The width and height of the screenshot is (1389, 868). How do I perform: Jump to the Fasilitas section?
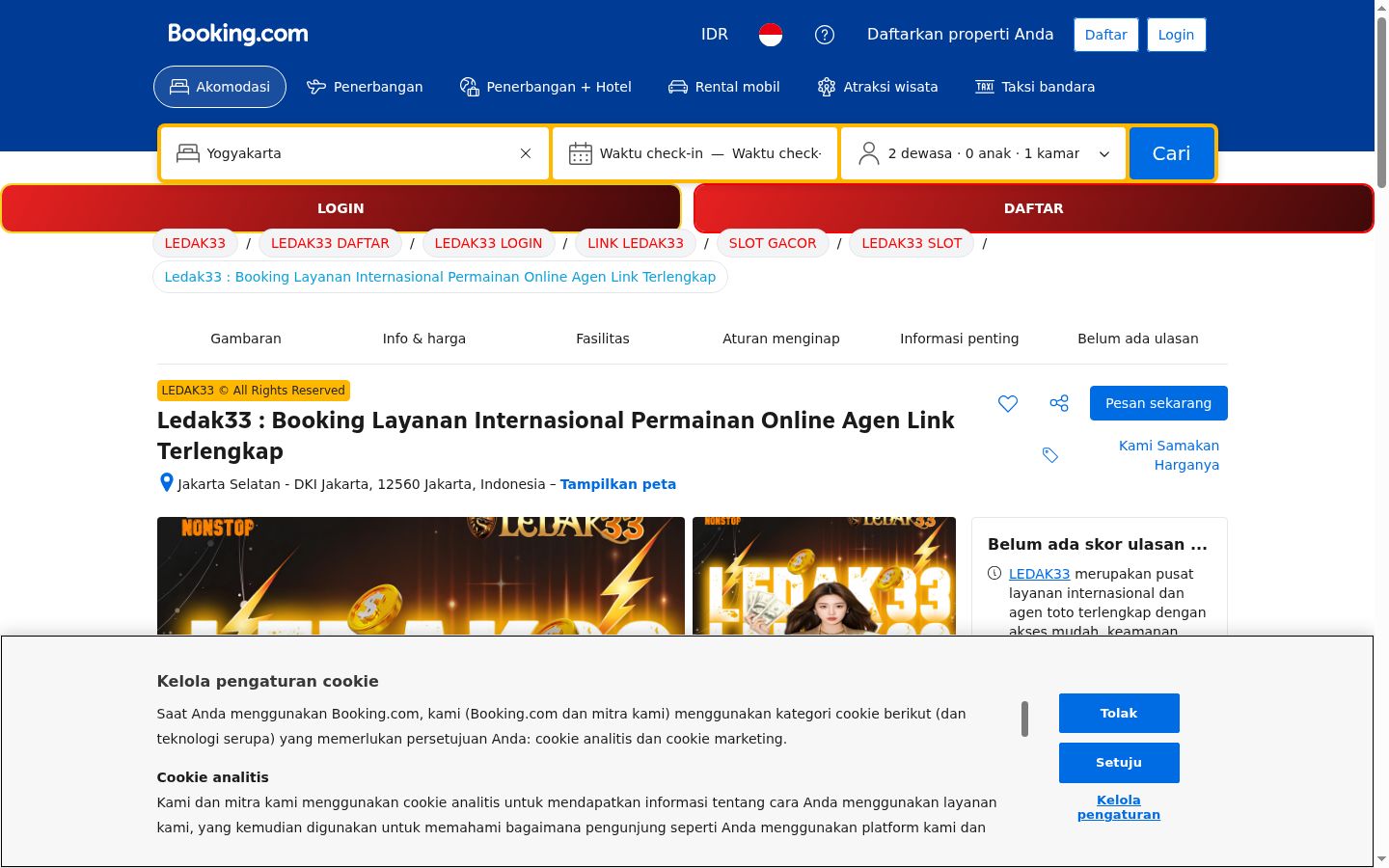(x=603, y=339)
